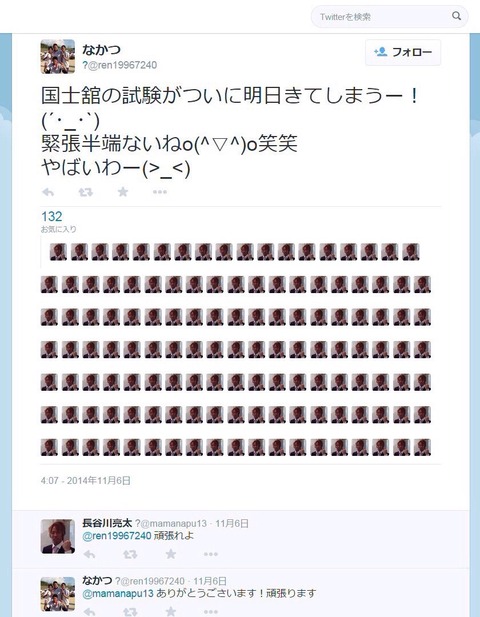Image resolution: width=480 pixels, height=617 pixels.
Task: Open the @ren19967240 handle in header
Action: click(120, 65)
